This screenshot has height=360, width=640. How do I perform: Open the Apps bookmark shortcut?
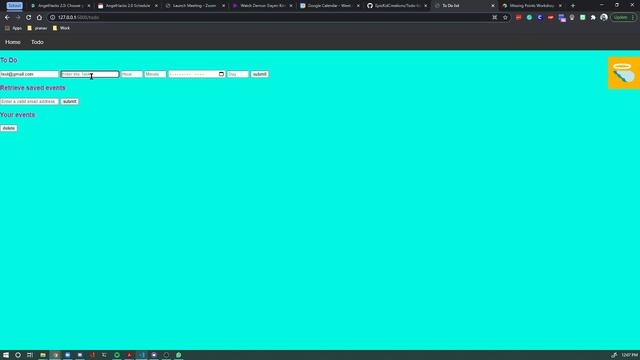13,28
